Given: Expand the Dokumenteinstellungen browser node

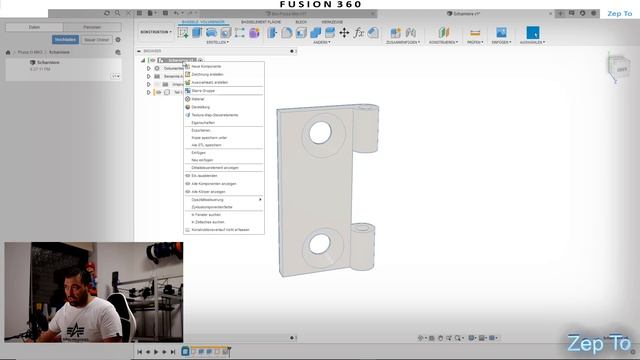Looking at the screenshot, I should point(149,68).
